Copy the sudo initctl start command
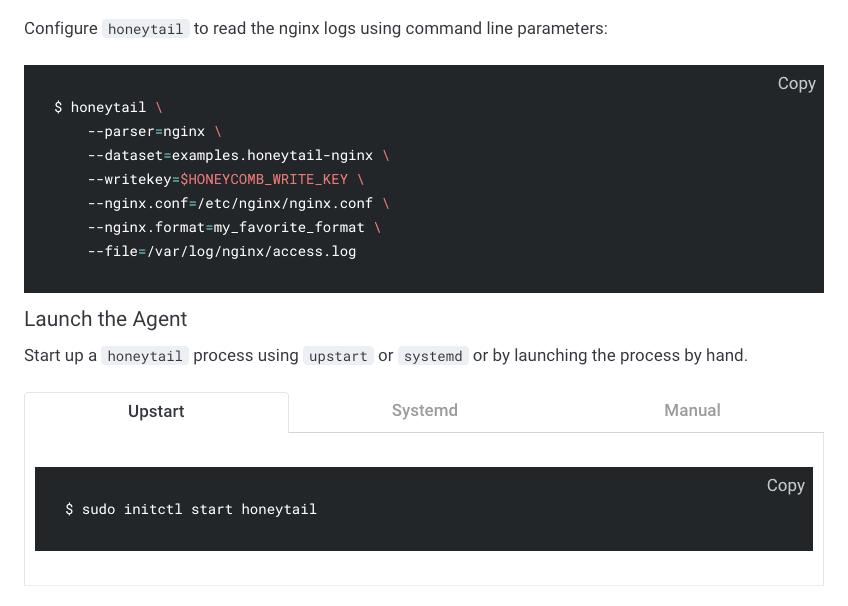The image size is (848, 606). tap(785, 485)
